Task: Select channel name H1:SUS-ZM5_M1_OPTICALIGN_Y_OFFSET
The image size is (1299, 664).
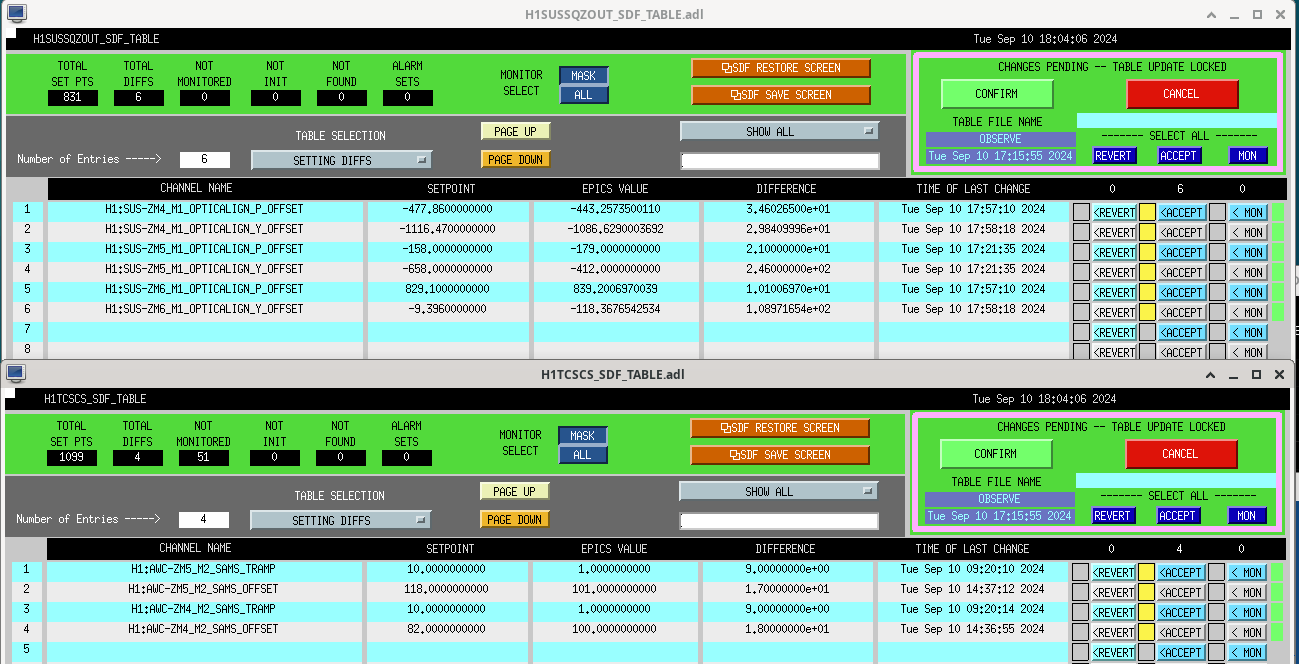Action: pos(204,269)
